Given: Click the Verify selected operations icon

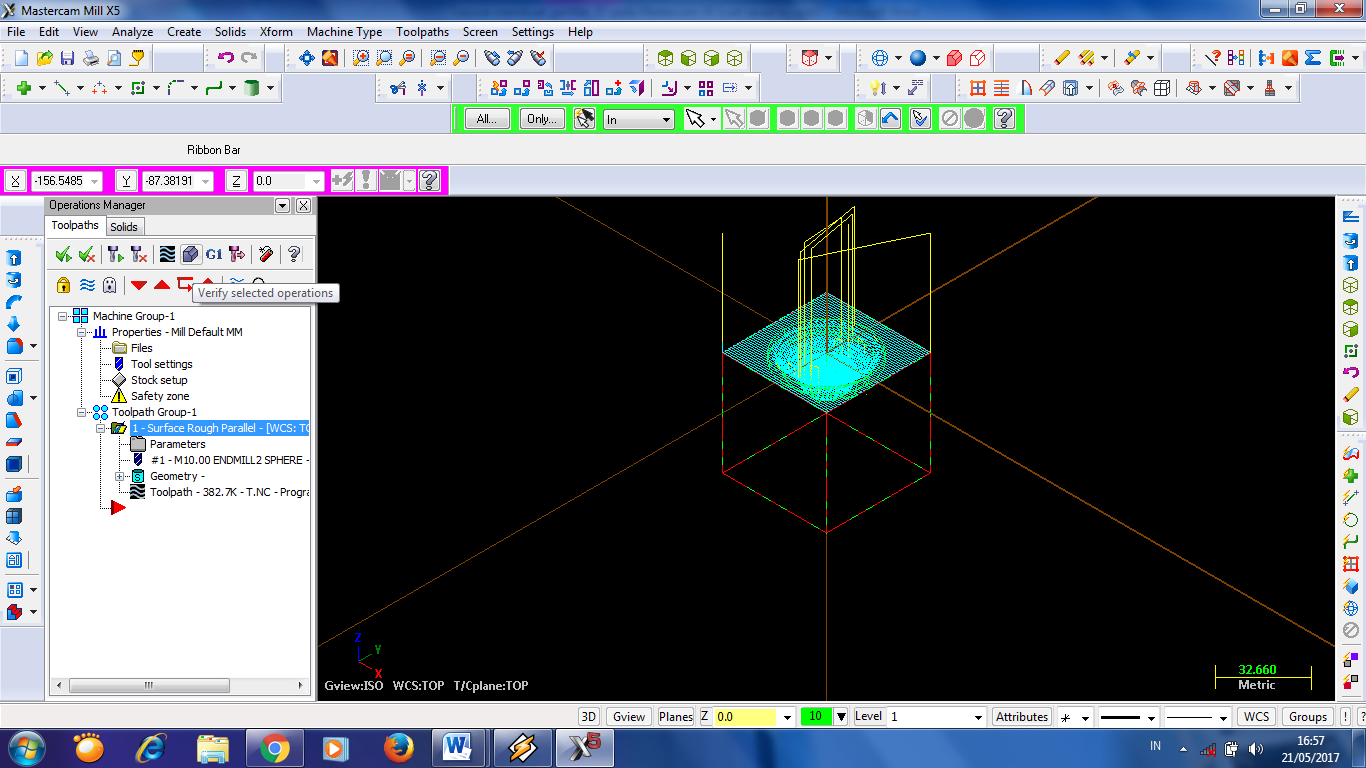Looking at the screenshot, I should (x=190, y=254).
